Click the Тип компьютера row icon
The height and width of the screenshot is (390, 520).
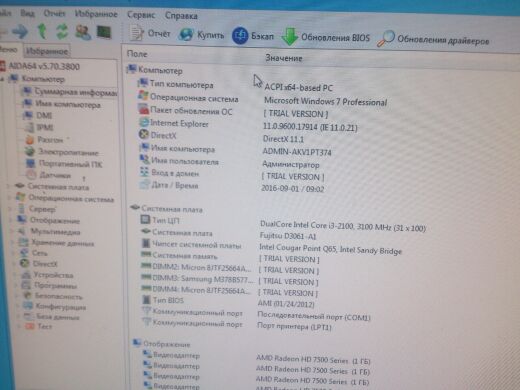point(143,83)
